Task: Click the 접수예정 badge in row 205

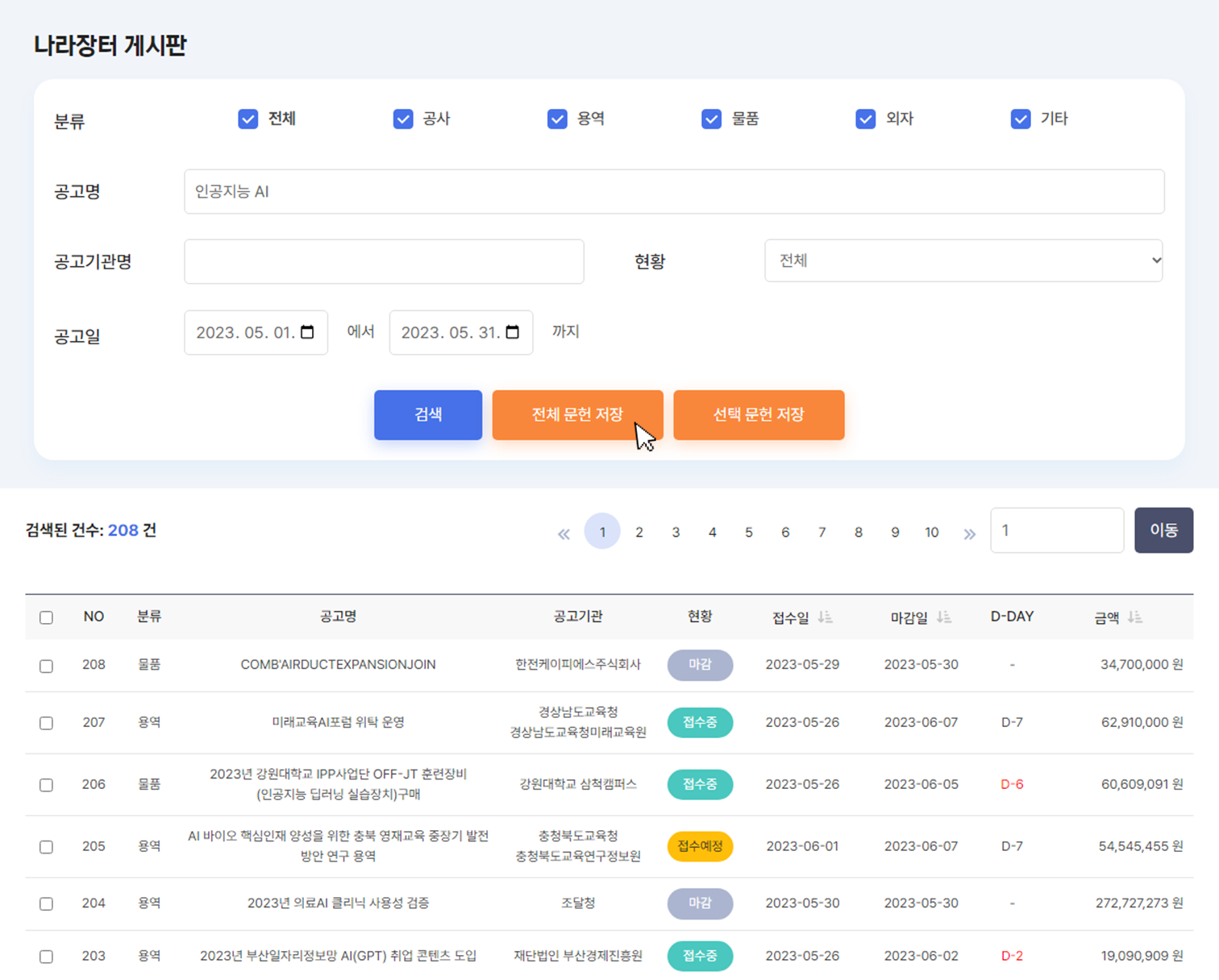Action: [x=700, y=846]
